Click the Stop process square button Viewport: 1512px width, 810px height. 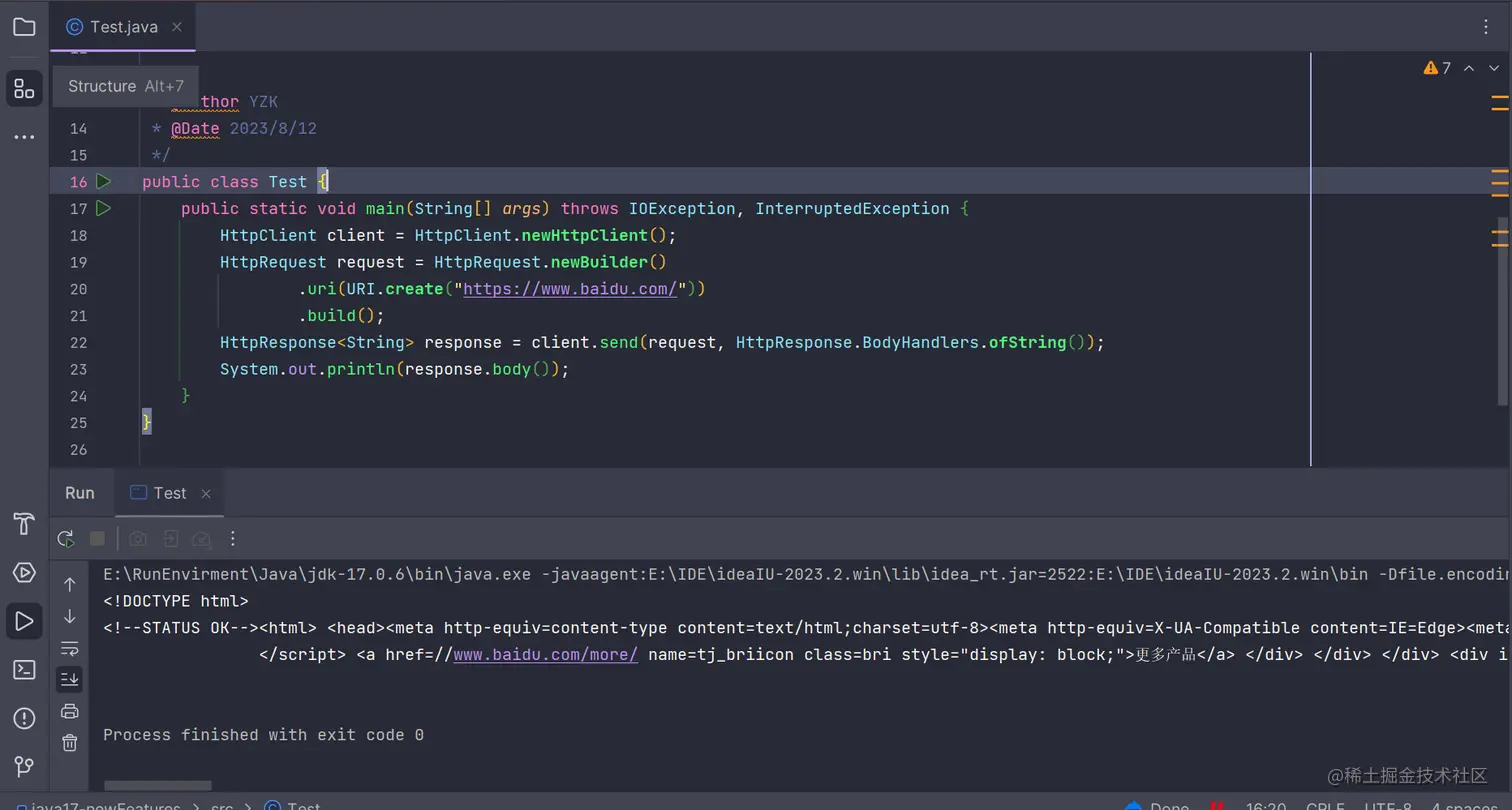click(97, 538)
